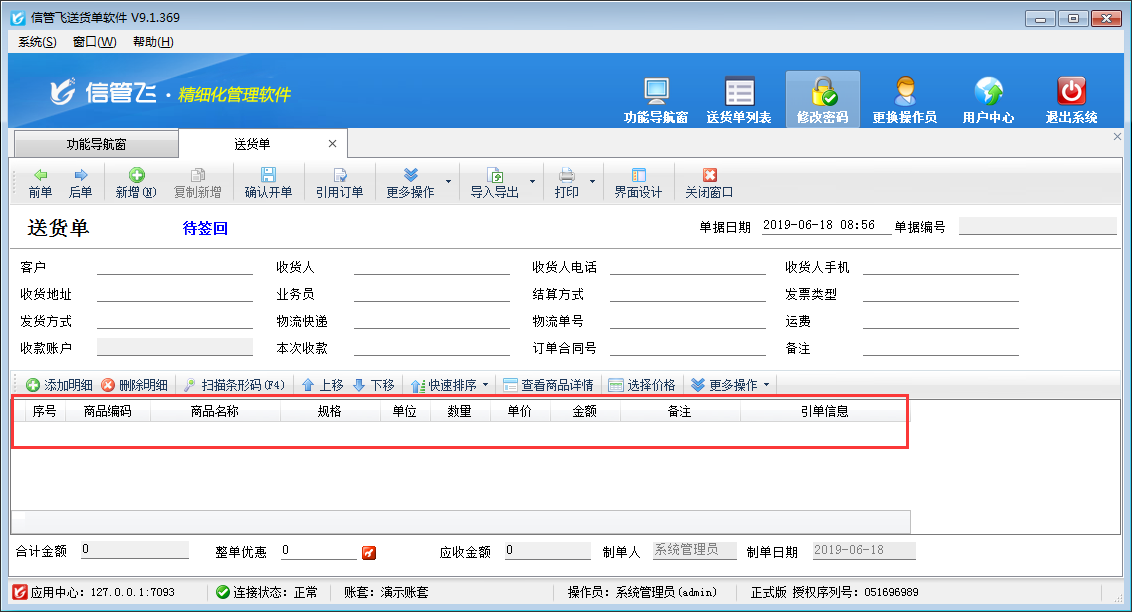Expand the 快速排序 dropdown

[x=486, y=385]
